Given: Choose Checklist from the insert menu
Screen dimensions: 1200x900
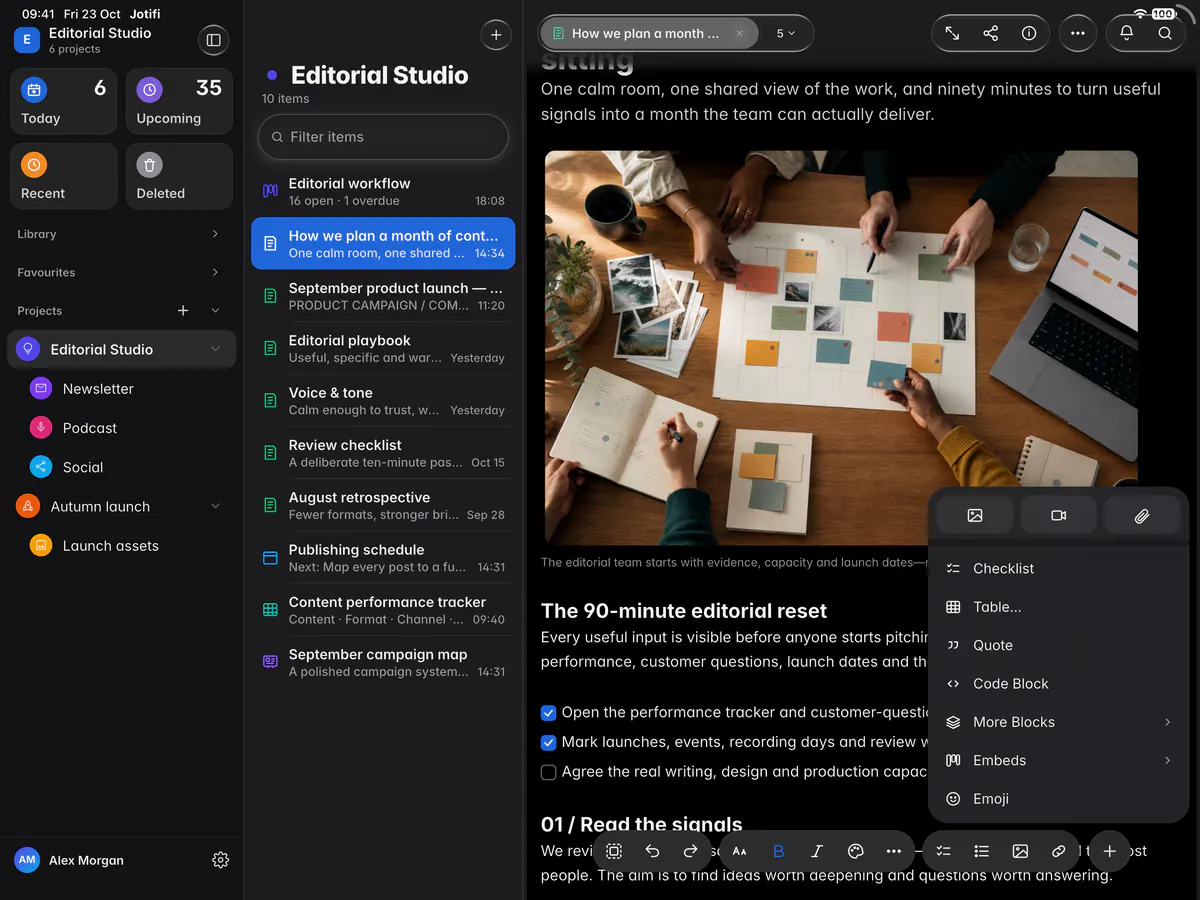Looking at the screenshot, I should (1058, 568).
